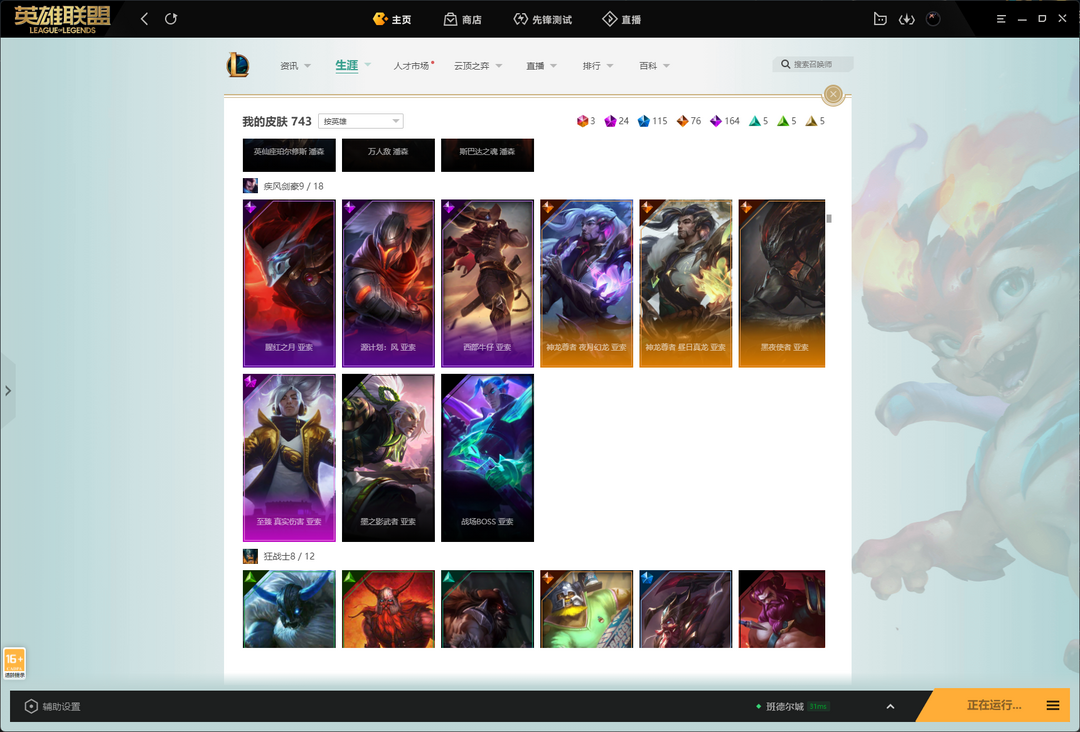The height and width of the screenshot is (732, 1080).
Task: Click the 我的皮肤 743 heading
Action: (x=277, y=121)
